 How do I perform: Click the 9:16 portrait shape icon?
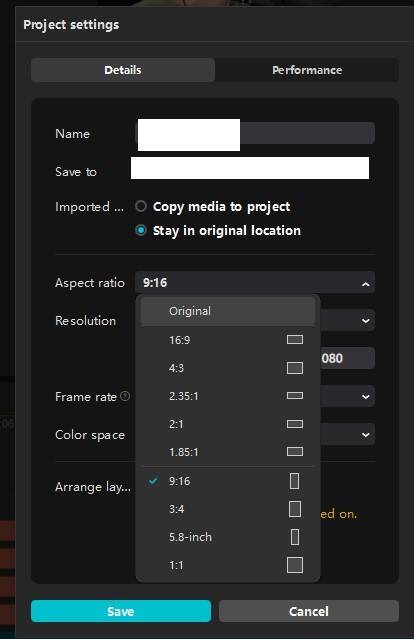(294, 481)
